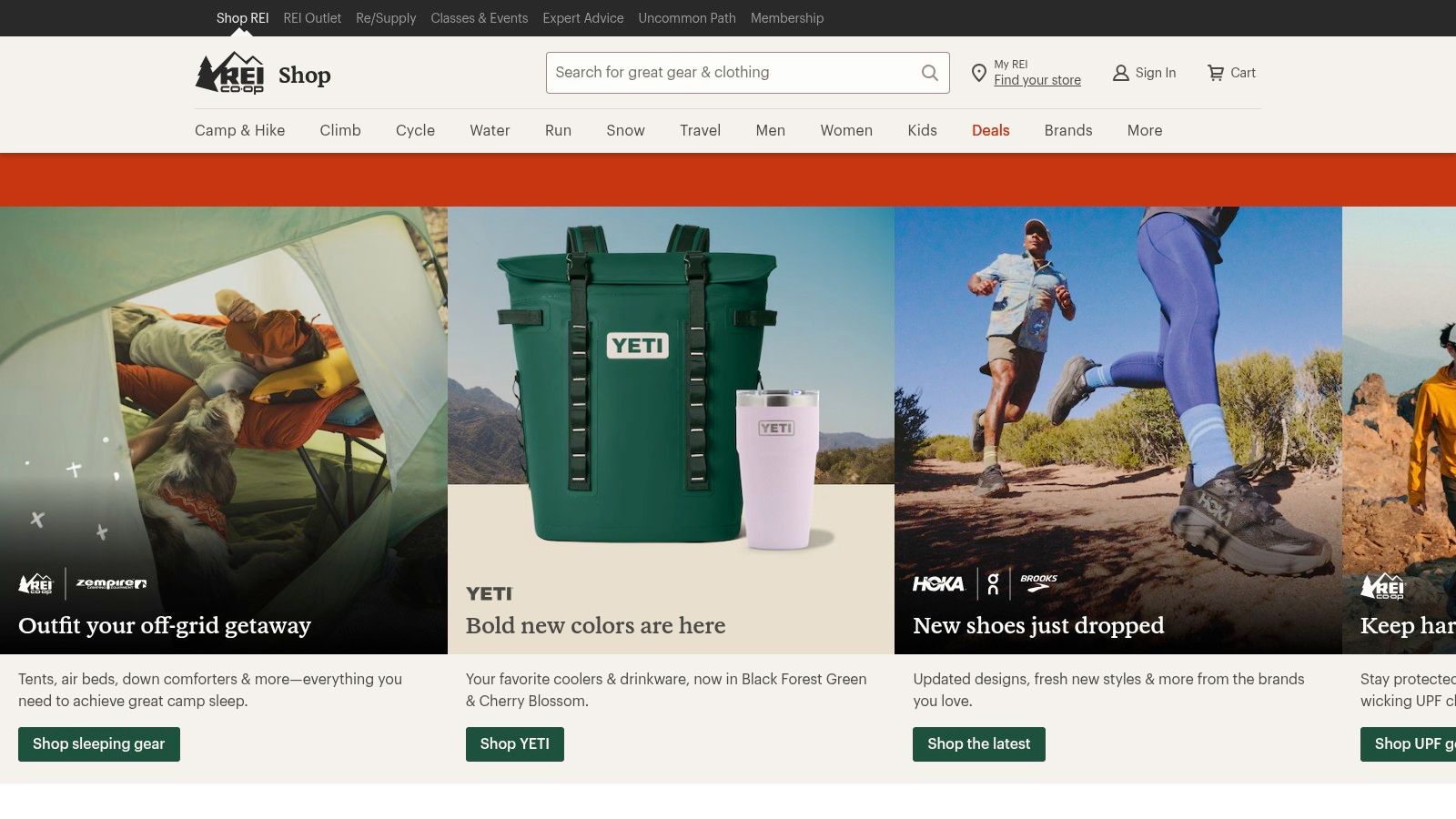Open the Run menu

coord(558,130)
